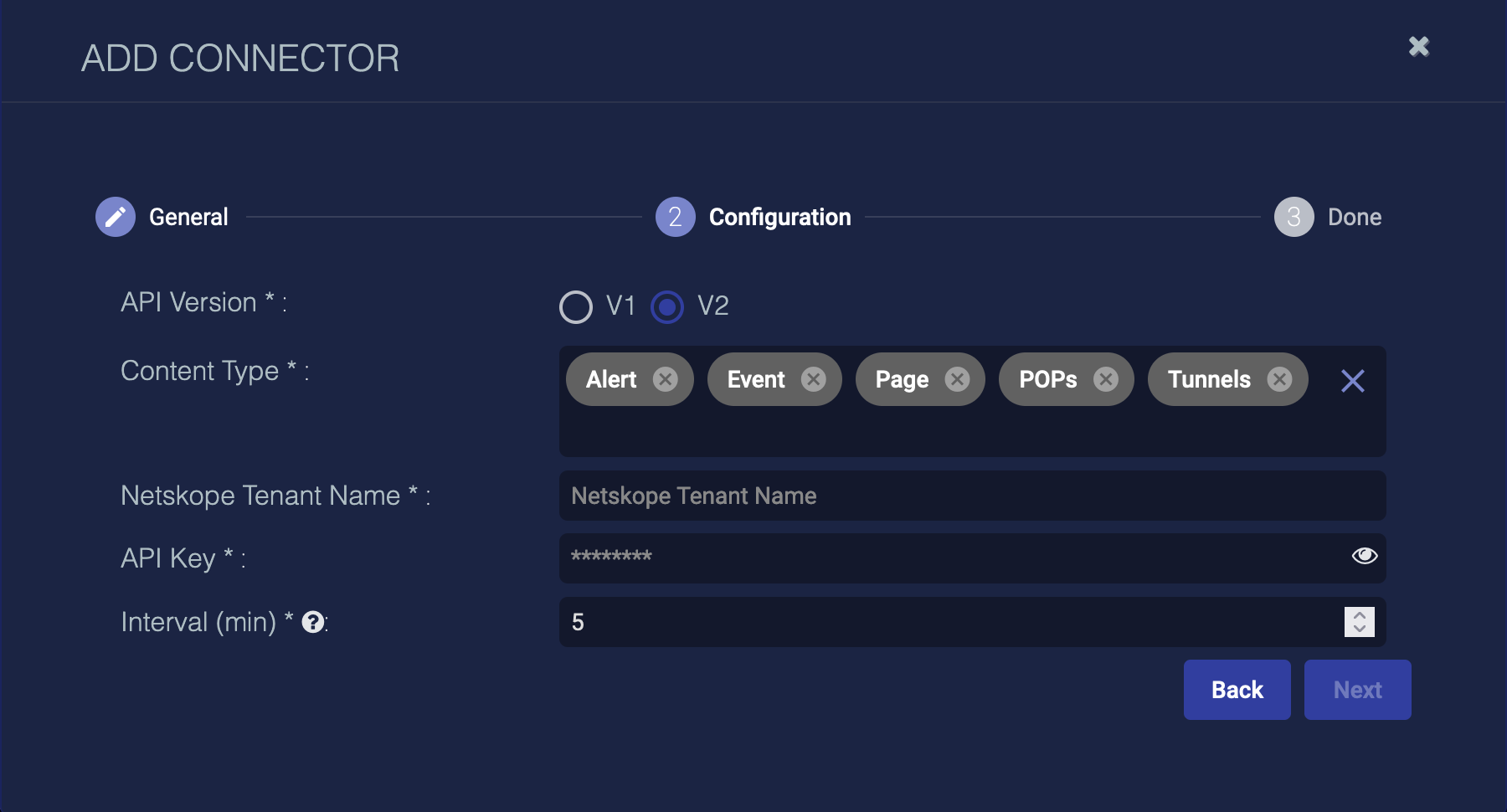Screen dimensions: 1507x812
Task: Click the Back button
Action: [x=1237, y=690]
